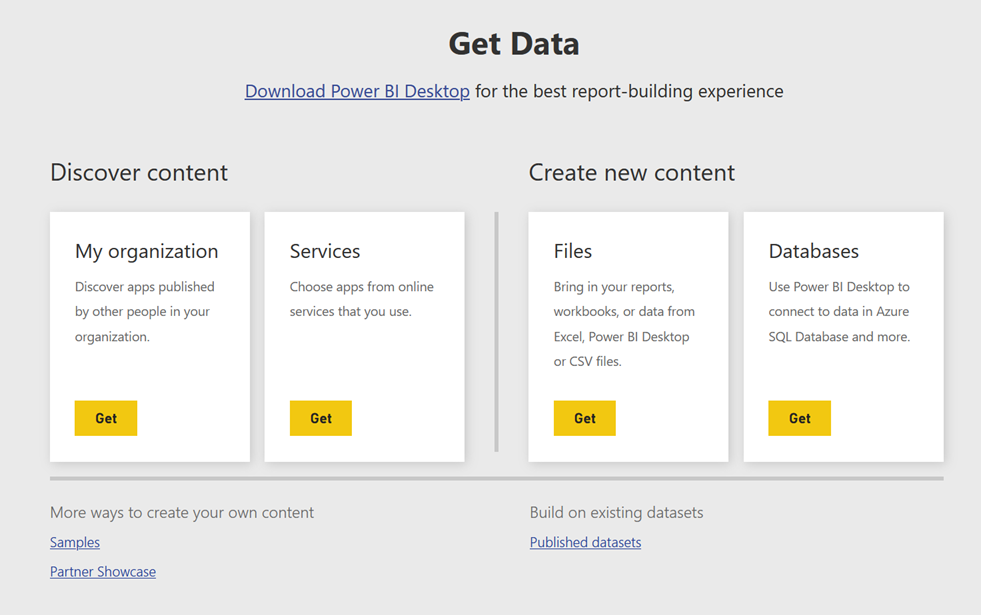981x615 pixels.
Task: Select the Files card title
Action: click(x=572, y=252)
